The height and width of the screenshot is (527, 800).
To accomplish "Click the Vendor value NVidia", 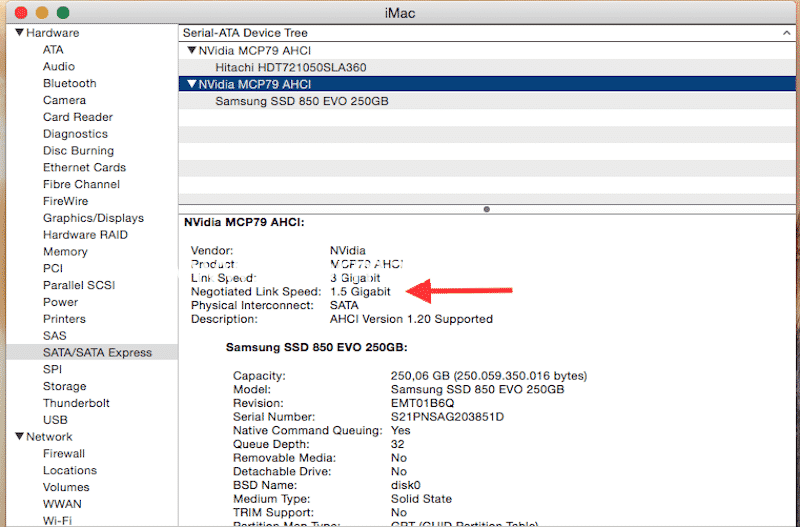I will tap(347, 250).
